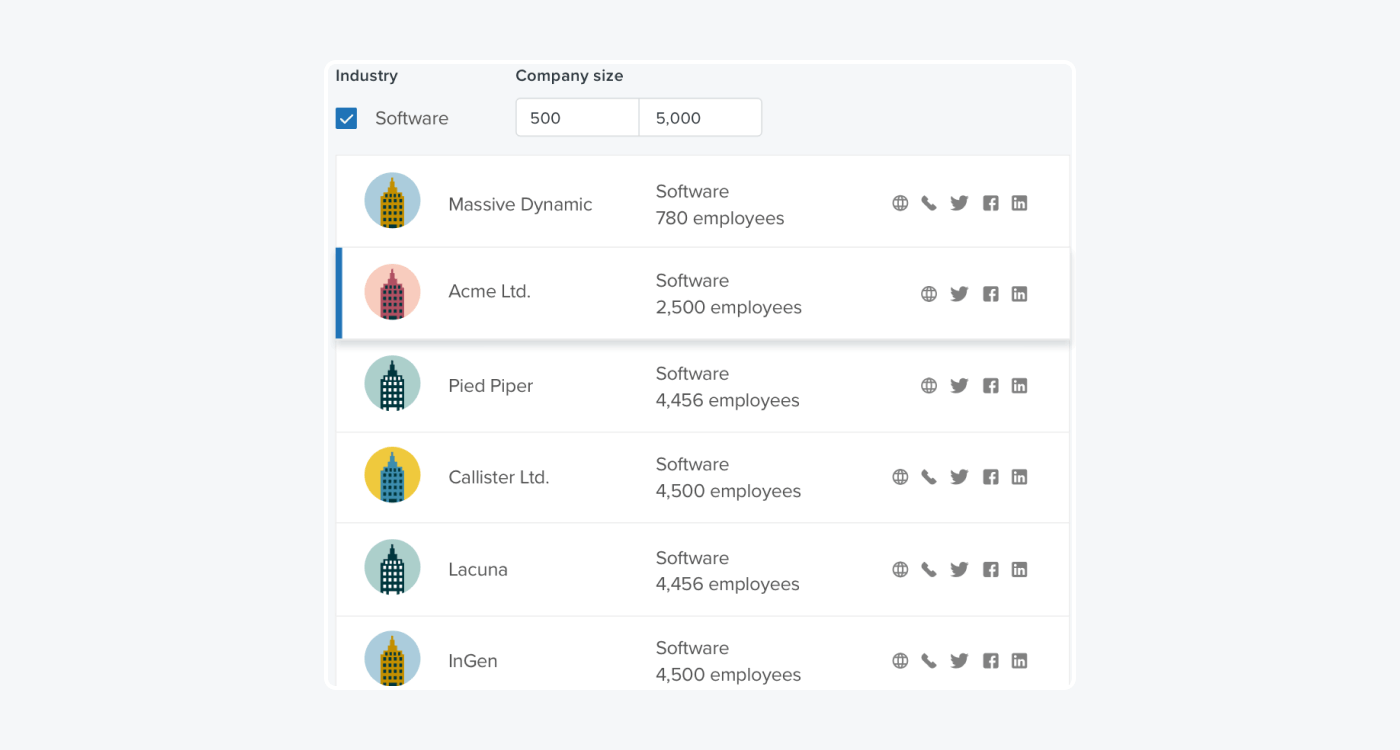Click the Massive Dynamic company name
The width and height of the screenshot is (1400, 750).
tap(520, 204)
